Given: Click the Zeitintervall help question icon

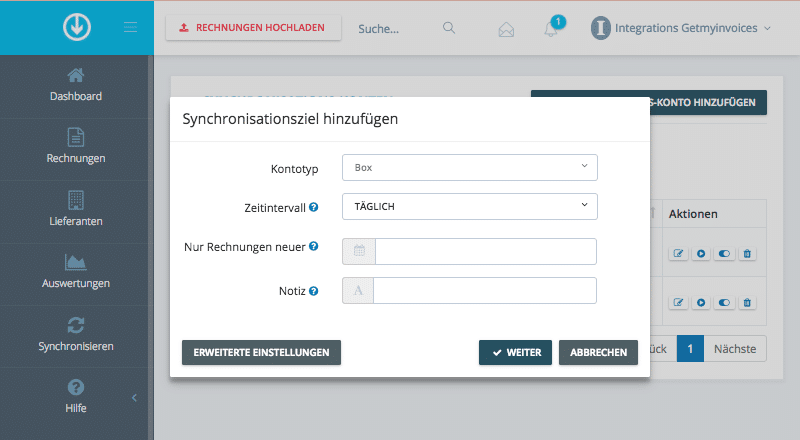Looking at the screenshot, I should pyautogui.click(x=314, y=207).
